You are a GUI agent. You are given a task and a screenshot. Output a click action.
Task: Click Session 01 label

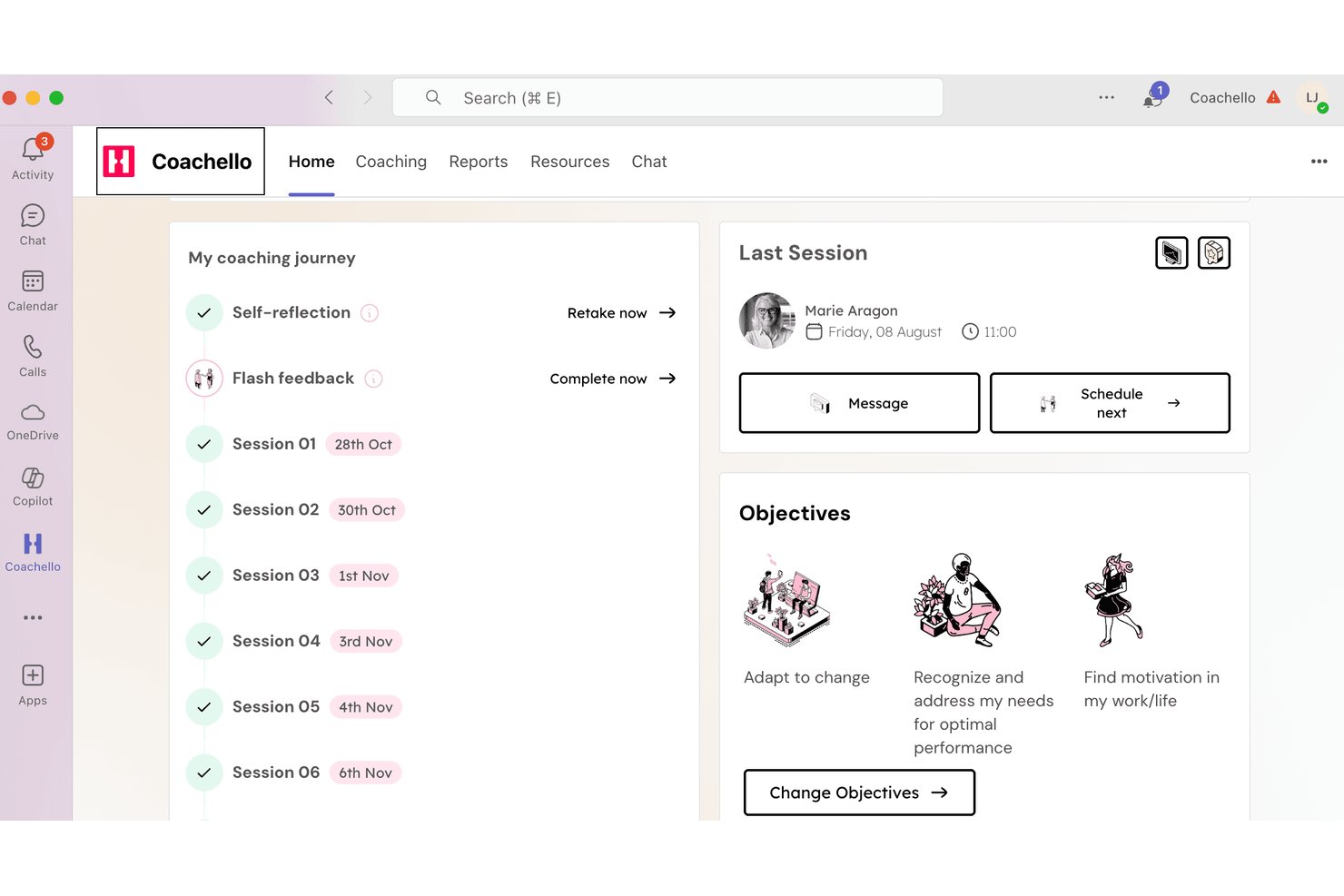click(x=274, y=444)
